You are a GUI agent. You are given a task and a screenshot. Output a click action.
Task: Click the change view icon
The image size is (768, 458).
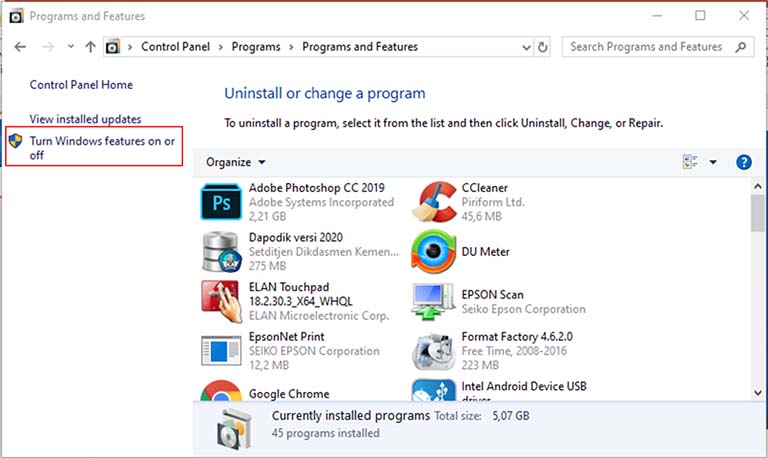pos(690,162)
